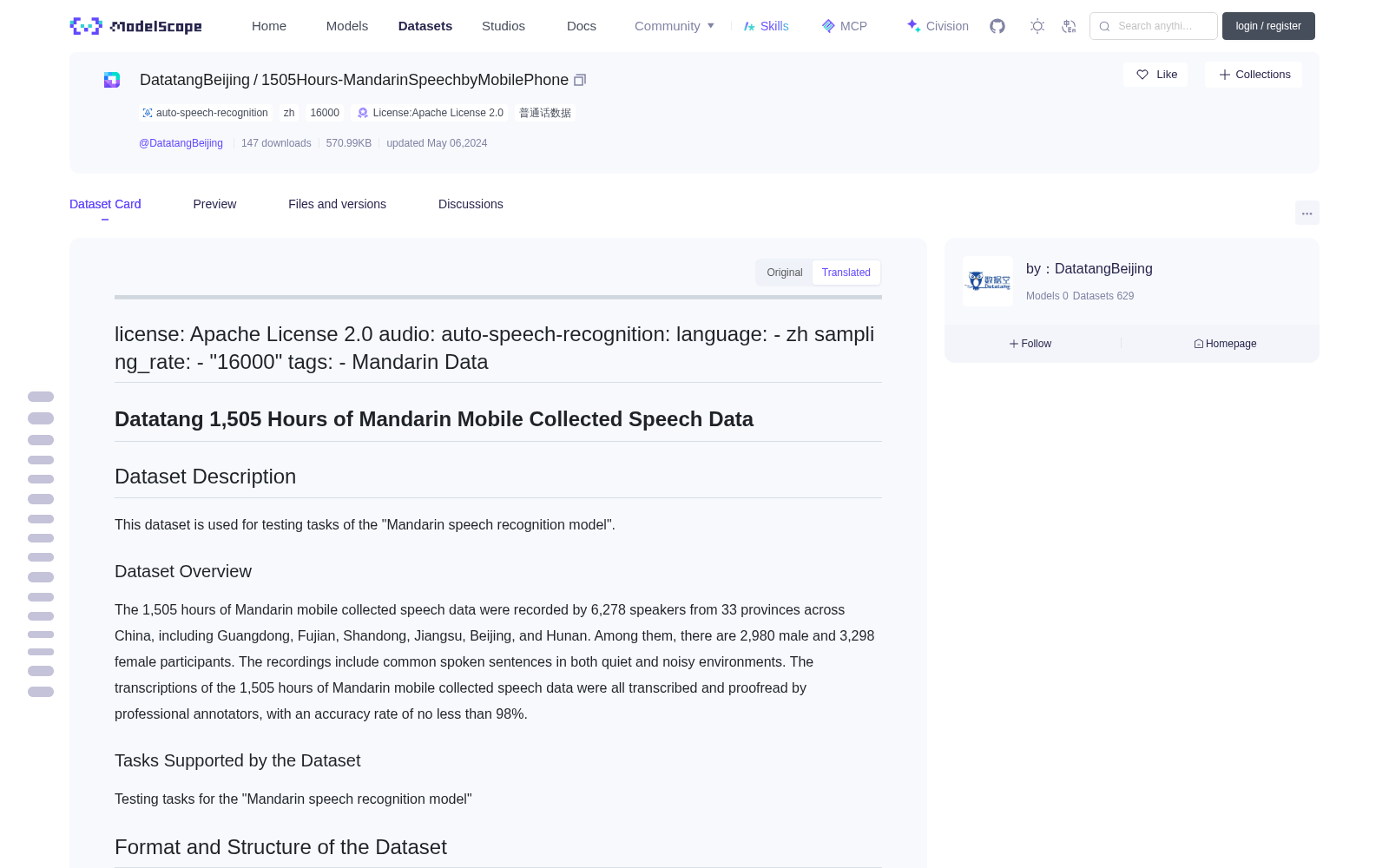The height and width of the screenshot is (868, 1389).
Task: Follow the DatatangBeijing organization
Action: 1030,344
